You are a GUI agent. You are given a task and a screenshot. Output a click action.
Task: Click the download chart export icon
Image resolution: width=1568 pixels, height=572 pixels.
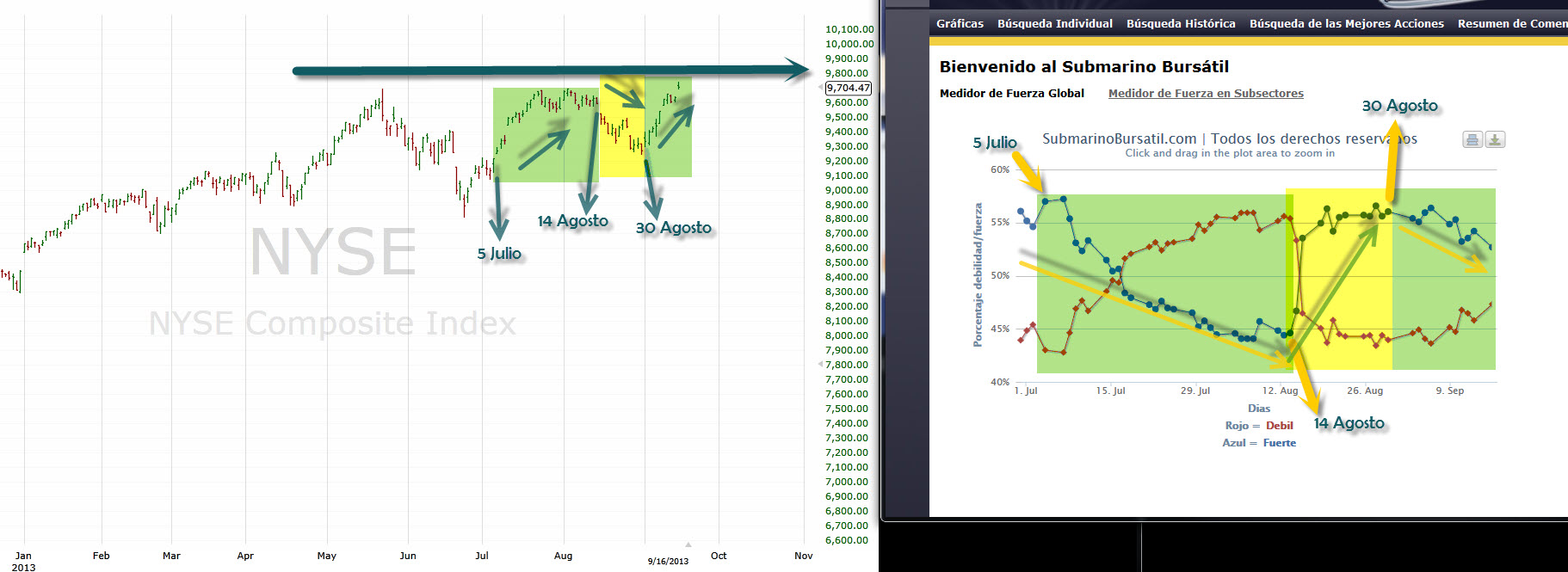[x=1495, y=140]
